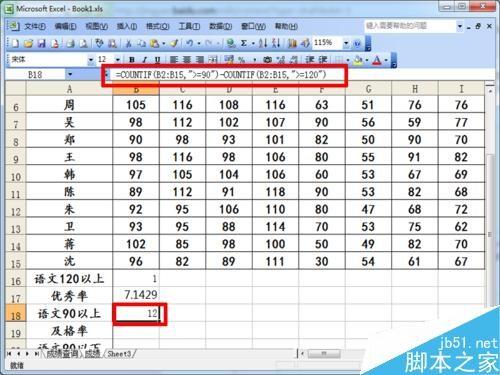This screenshot has width=500, height=375.
Task: Open Print Preview from the toolbar
Action: [x=83, y=43]
